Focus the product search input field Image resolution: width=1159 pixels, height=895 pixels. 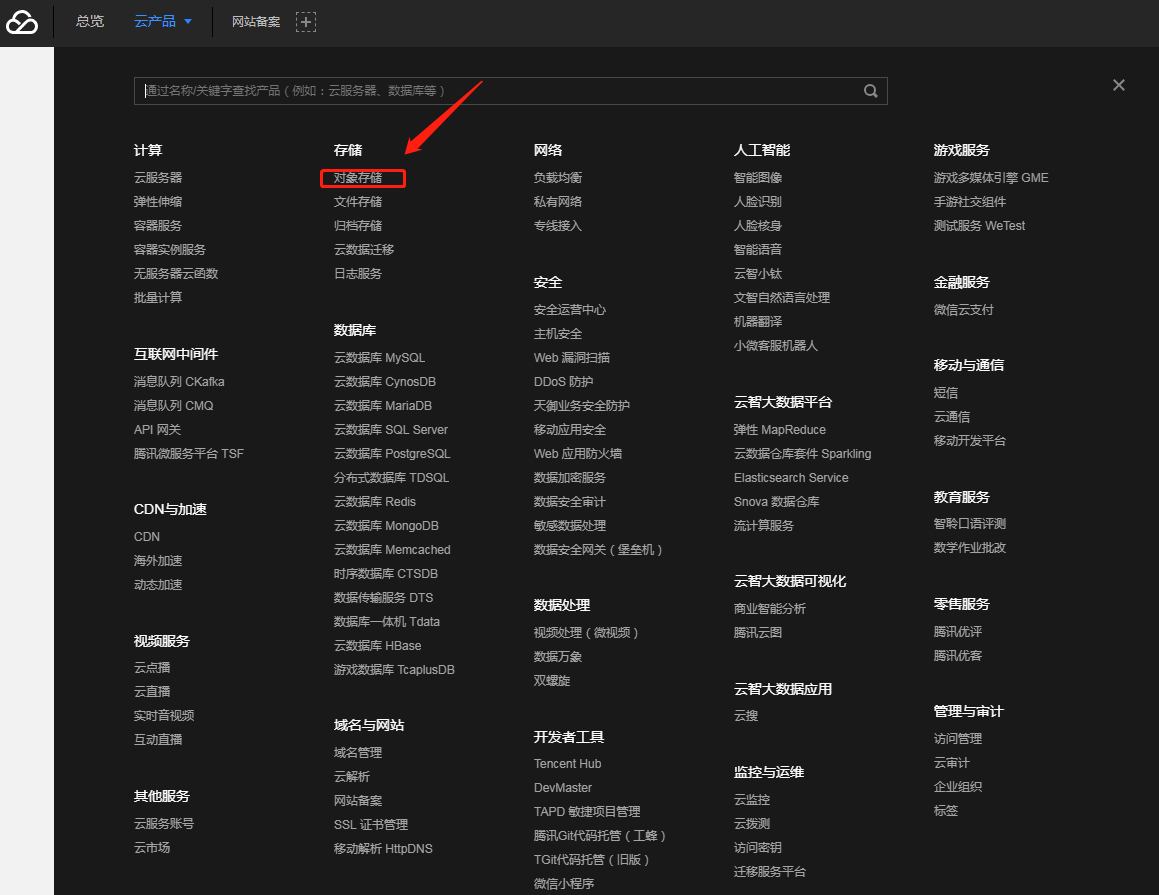tap(510, 91)
